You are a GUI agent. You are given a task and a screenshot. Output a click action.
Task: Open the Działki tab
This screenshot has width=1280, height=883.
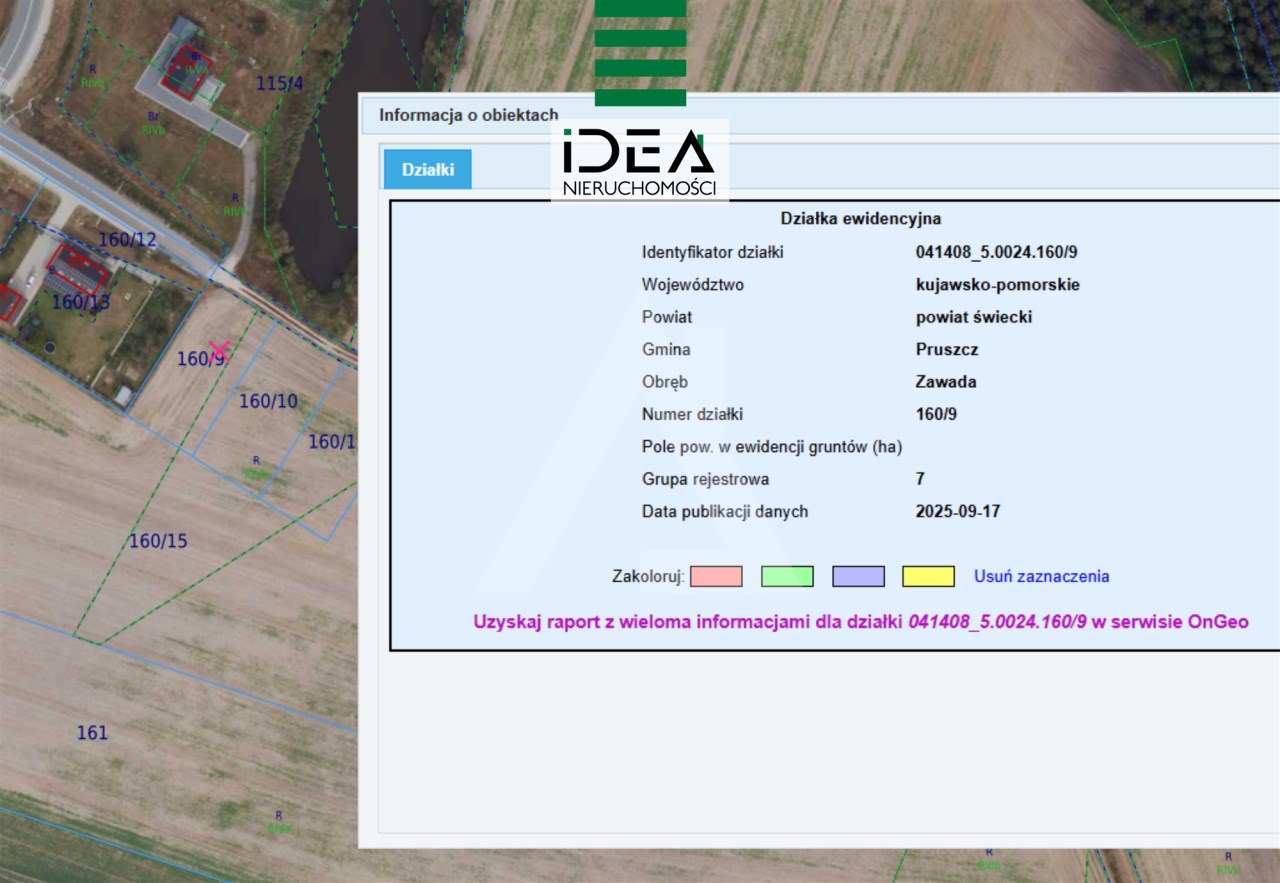[x=427, y=169]
